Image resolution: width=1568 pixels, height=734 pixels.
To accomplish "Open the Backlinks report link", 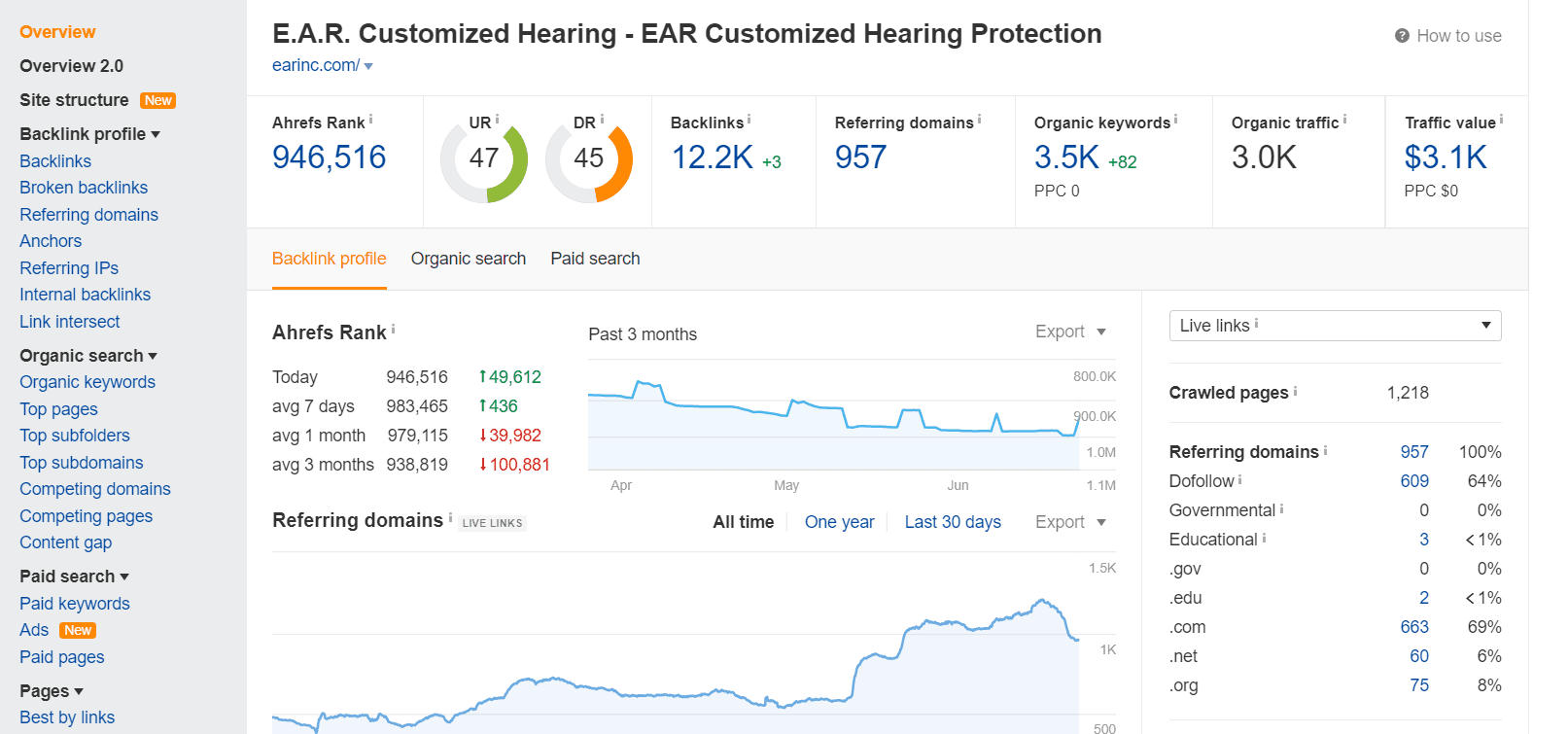I will (55, 161).
